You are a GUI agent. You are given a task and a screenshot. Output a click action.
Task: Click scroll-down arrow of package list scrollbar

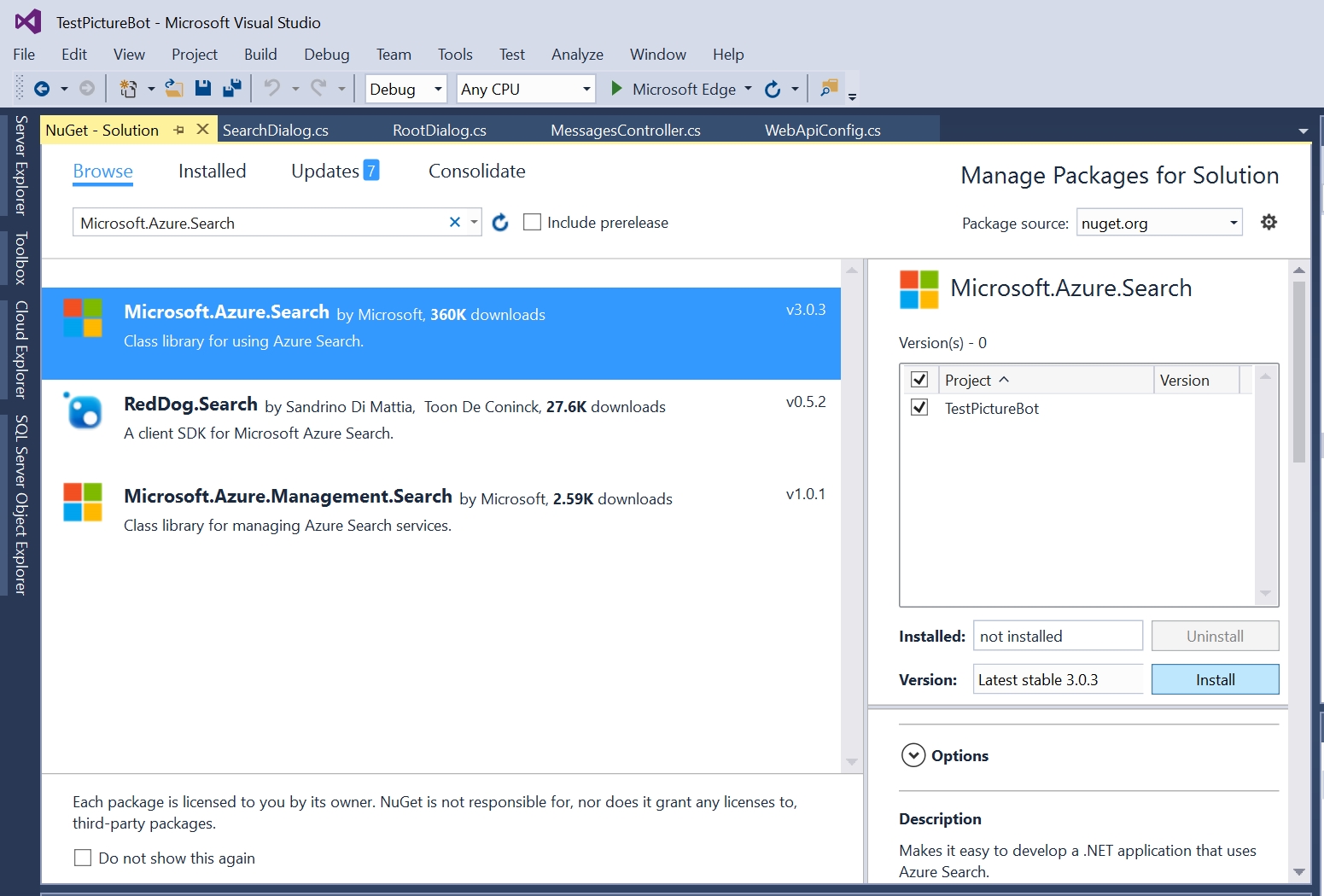click(851, 761)
